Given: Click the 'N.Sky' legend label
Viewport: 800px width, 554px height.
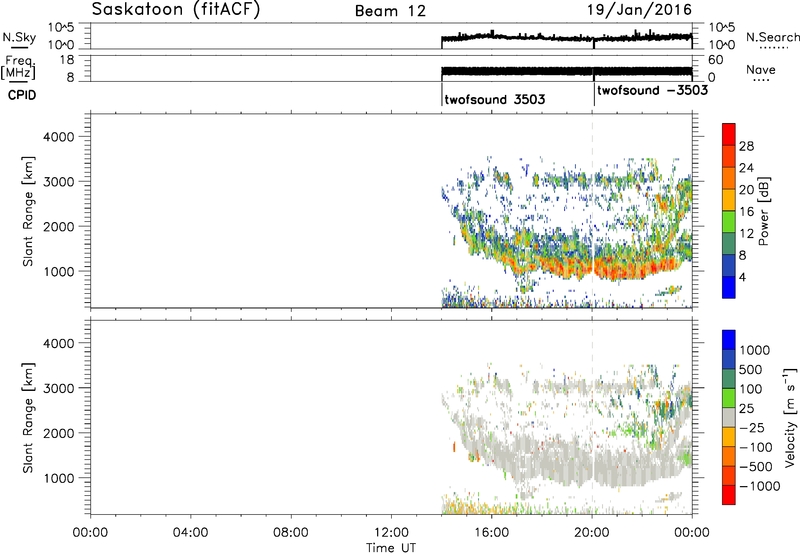Looking at the screenshot, I should coord(19,37).
